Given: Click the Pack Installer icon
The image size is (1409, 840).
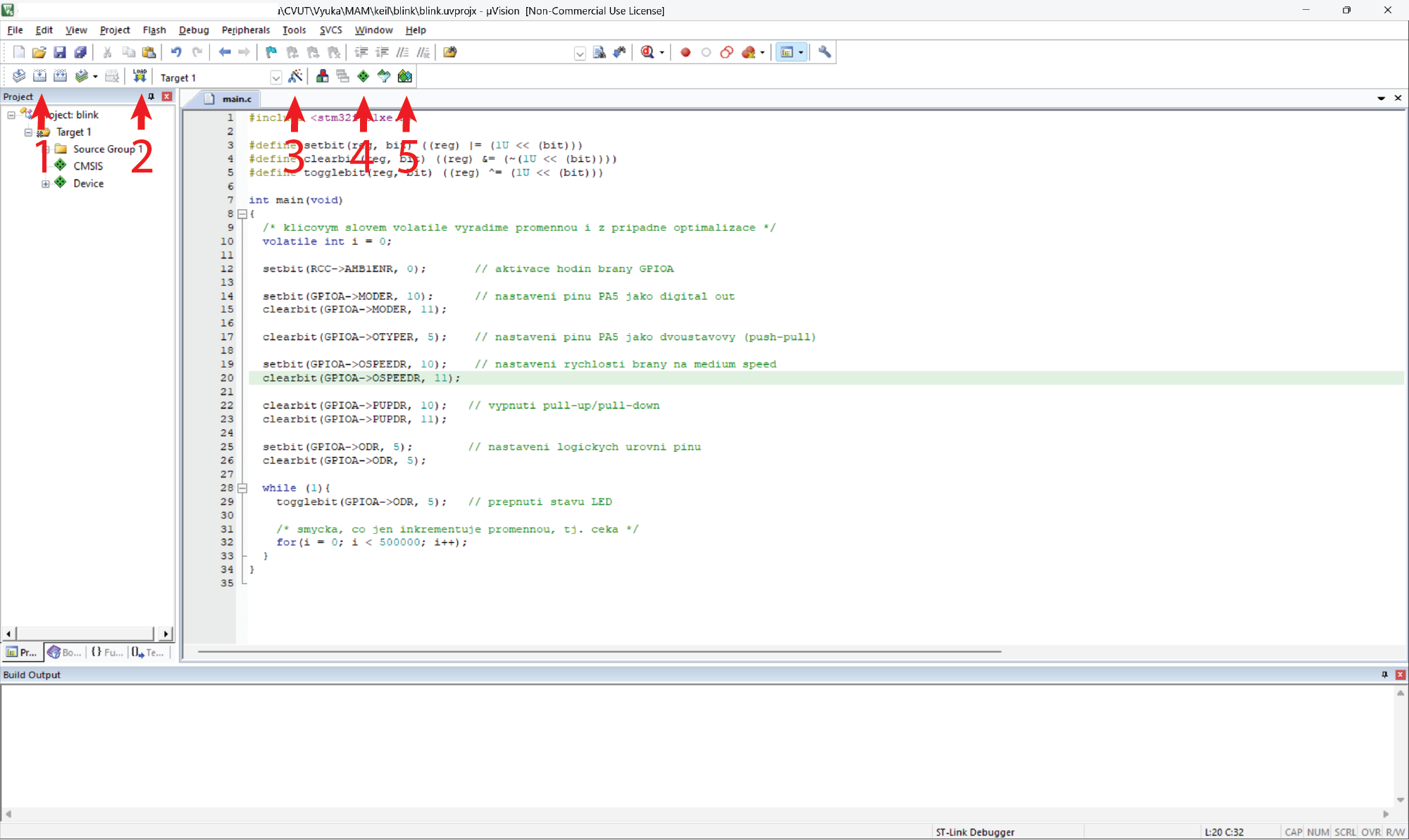Looking at the screenshot, I should tap(405, 76).
